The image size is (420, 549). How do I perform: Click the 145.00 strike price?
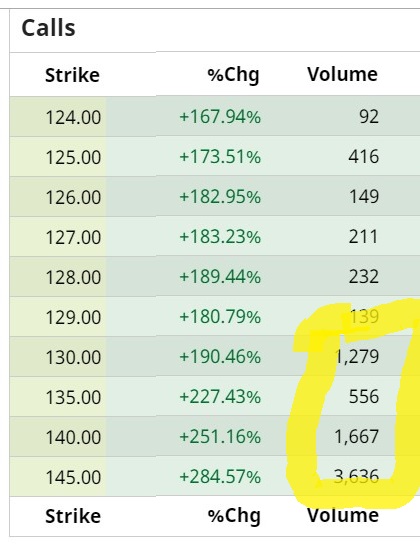pyautogui.click(x=73, y=477)
